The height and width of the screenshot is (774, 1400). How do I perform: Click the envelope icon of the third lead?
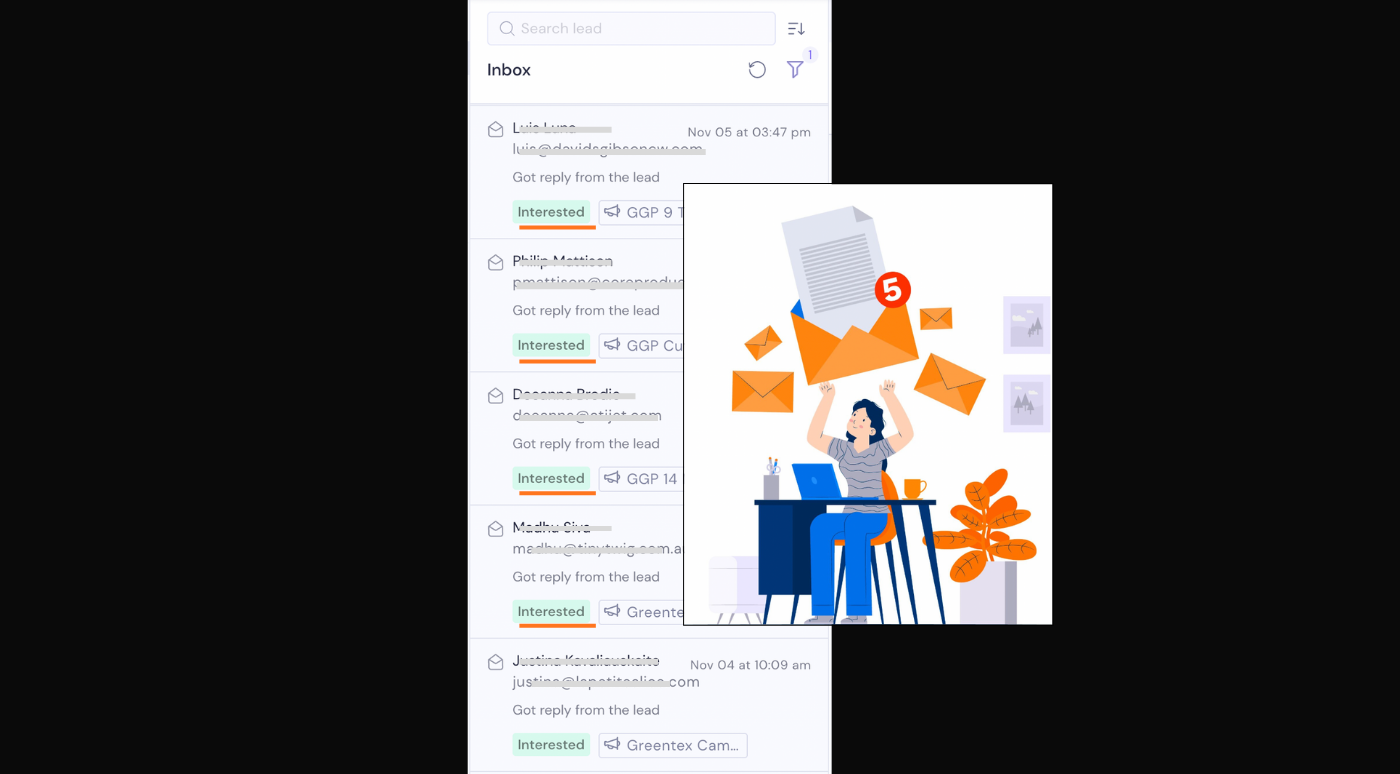click(495, 395)
